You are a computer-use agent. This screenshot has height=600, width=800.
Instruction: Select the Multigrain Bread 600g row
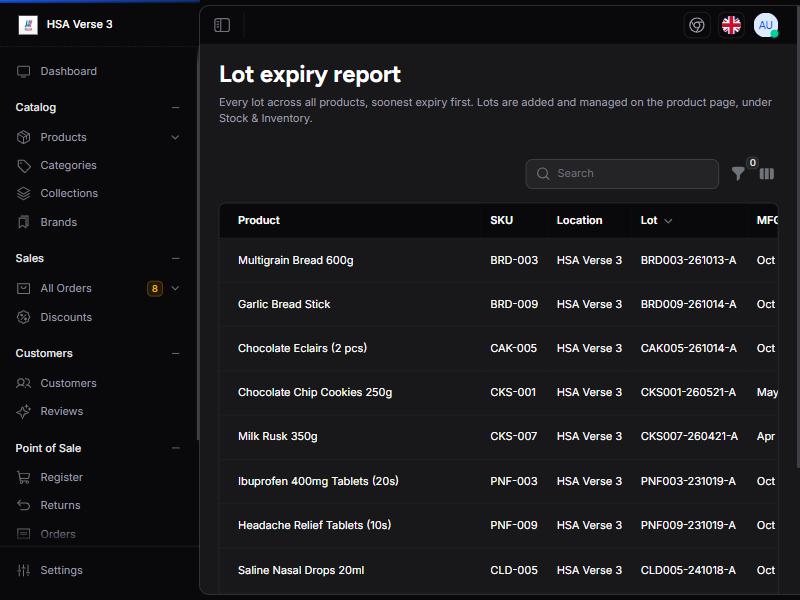[x=498, y=260]
